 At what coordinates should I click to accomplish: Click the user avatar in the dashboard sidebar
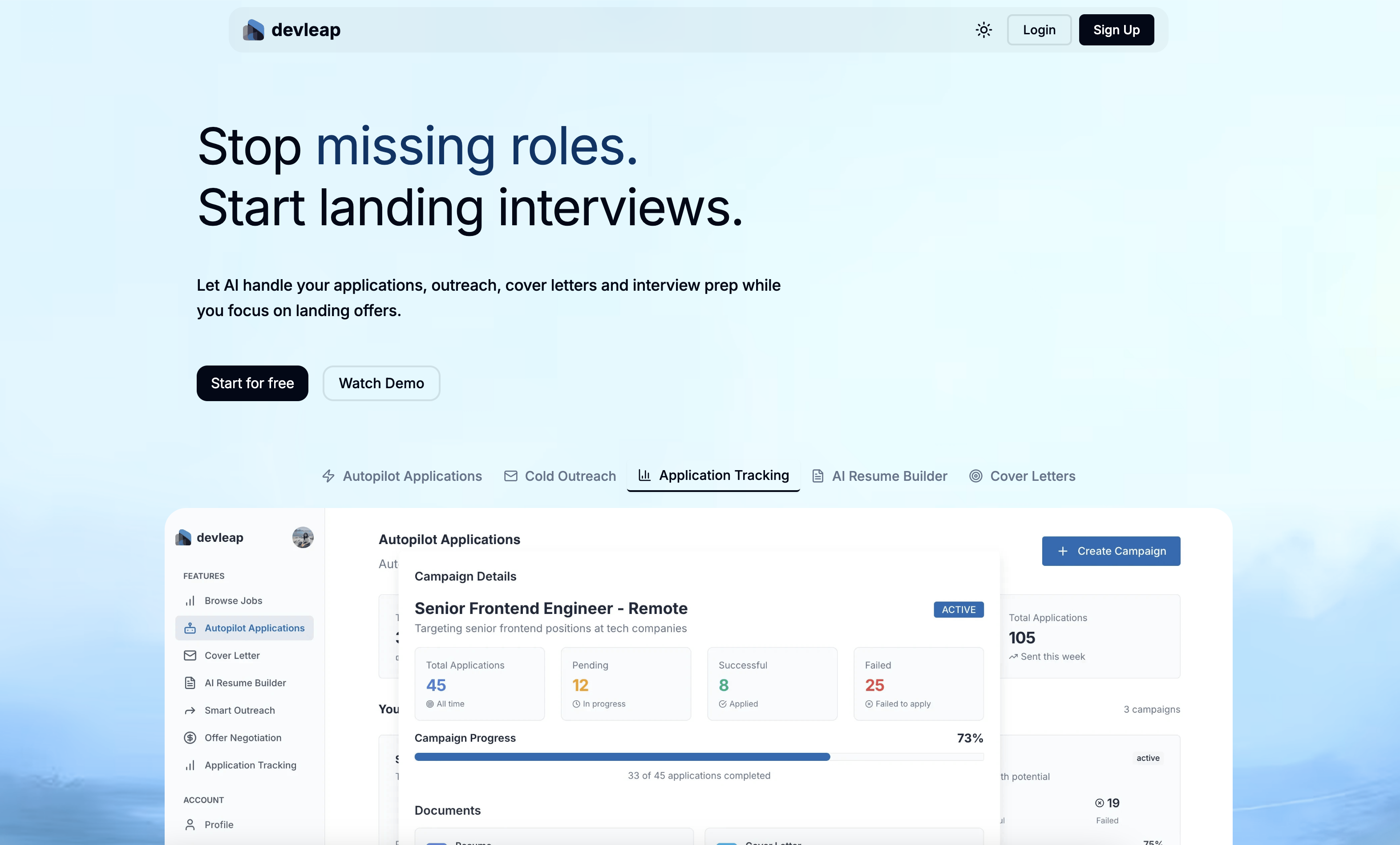tap(303, 537)
